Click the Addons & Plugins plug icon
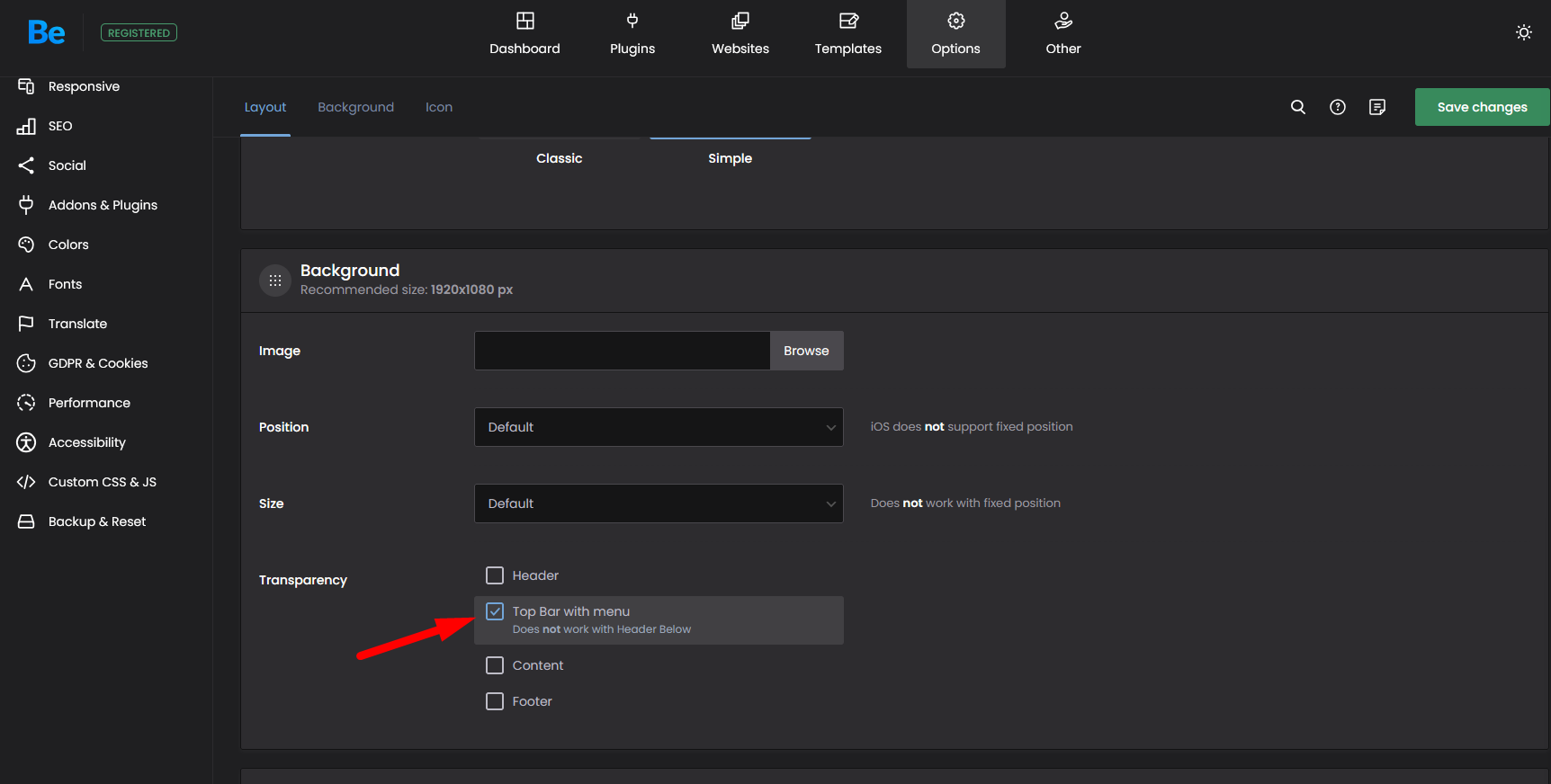The height and width of the screenshot is (784, 1551). click(26, 205)
